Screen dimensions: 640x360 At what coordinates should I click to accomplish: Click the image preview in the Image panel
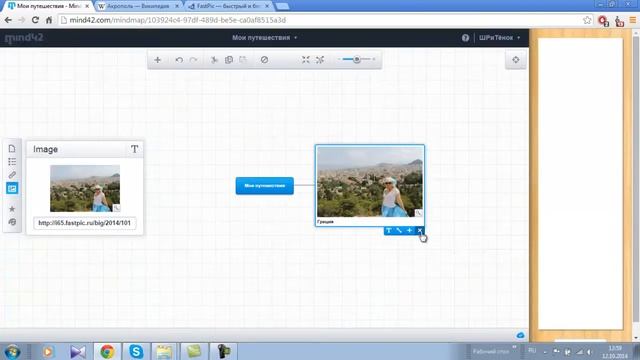[85, 188]
